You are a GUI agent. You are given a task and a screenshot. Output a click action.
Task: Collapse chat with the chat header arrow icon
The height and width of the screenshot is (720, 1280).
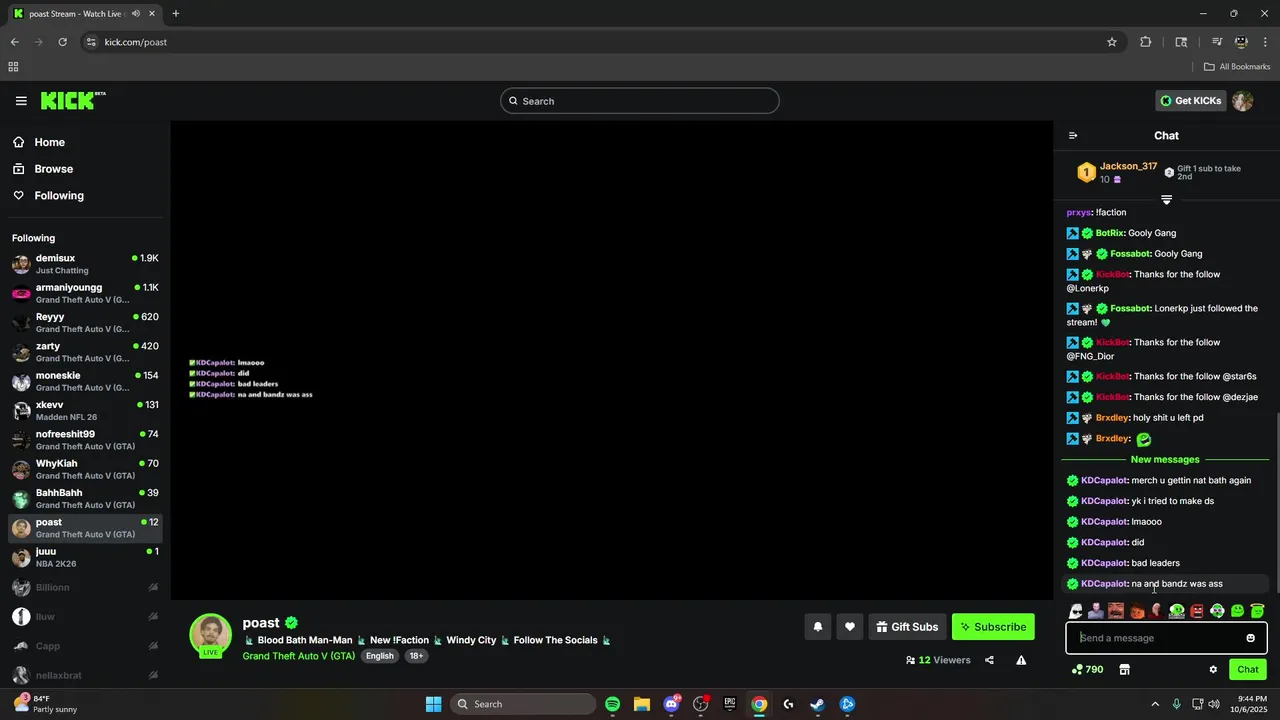[x=1073, y=136]
